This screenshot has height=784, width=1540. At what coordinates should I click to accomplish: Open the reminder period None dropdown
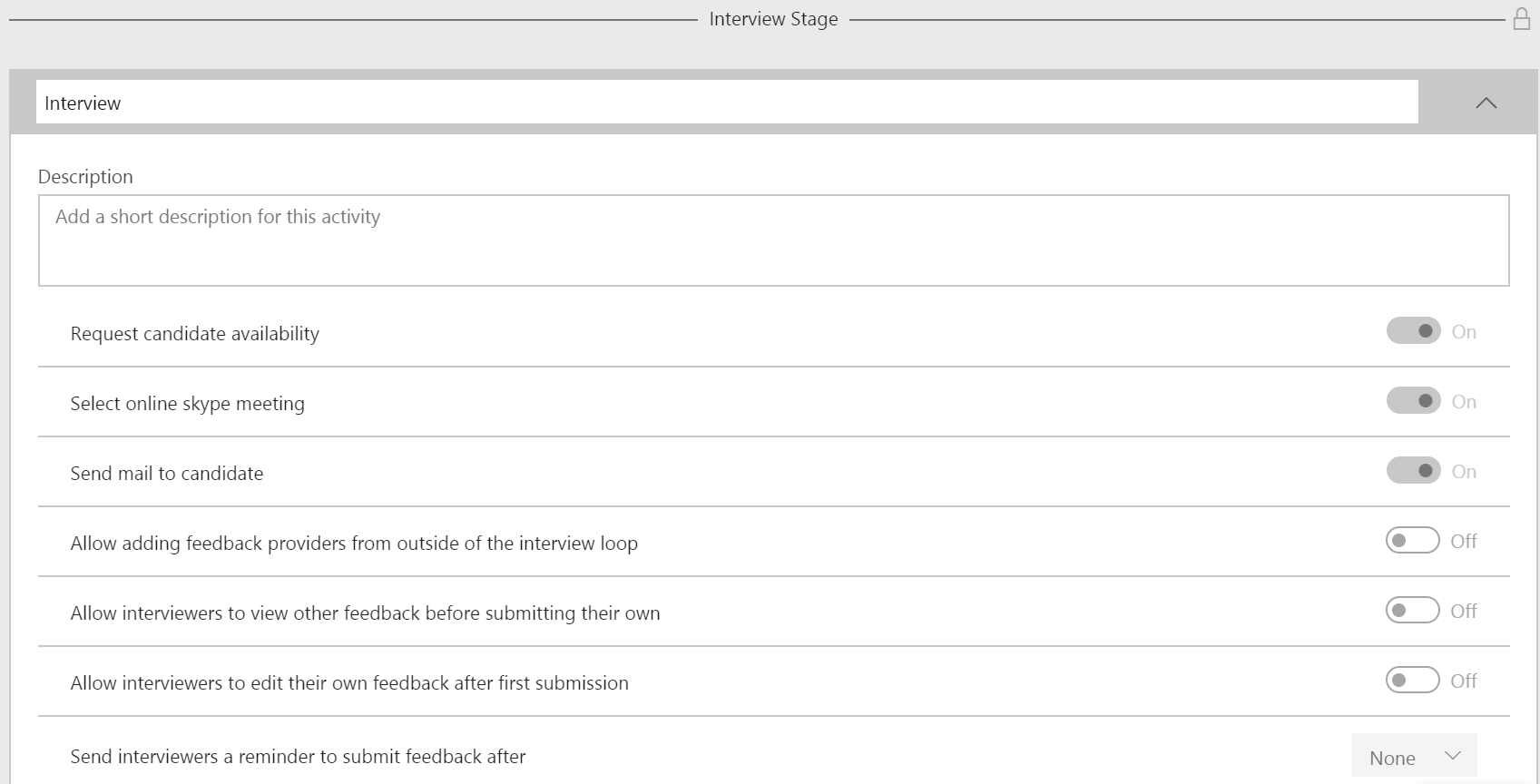(x=1414, y=758)
